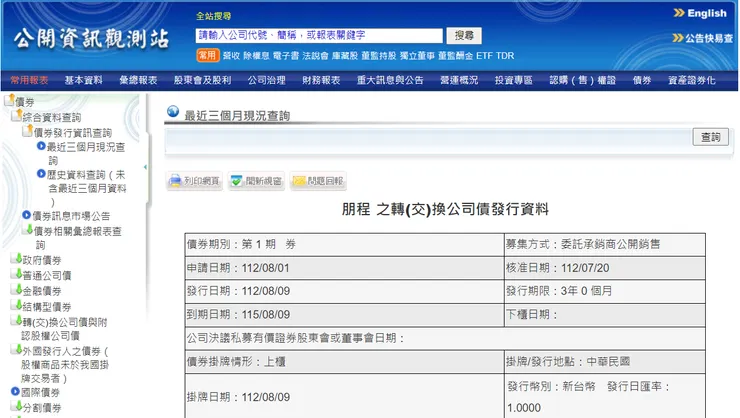Click the 庫藏股 quick link
This screenshot has width=740, height=418.
point(345,56)
